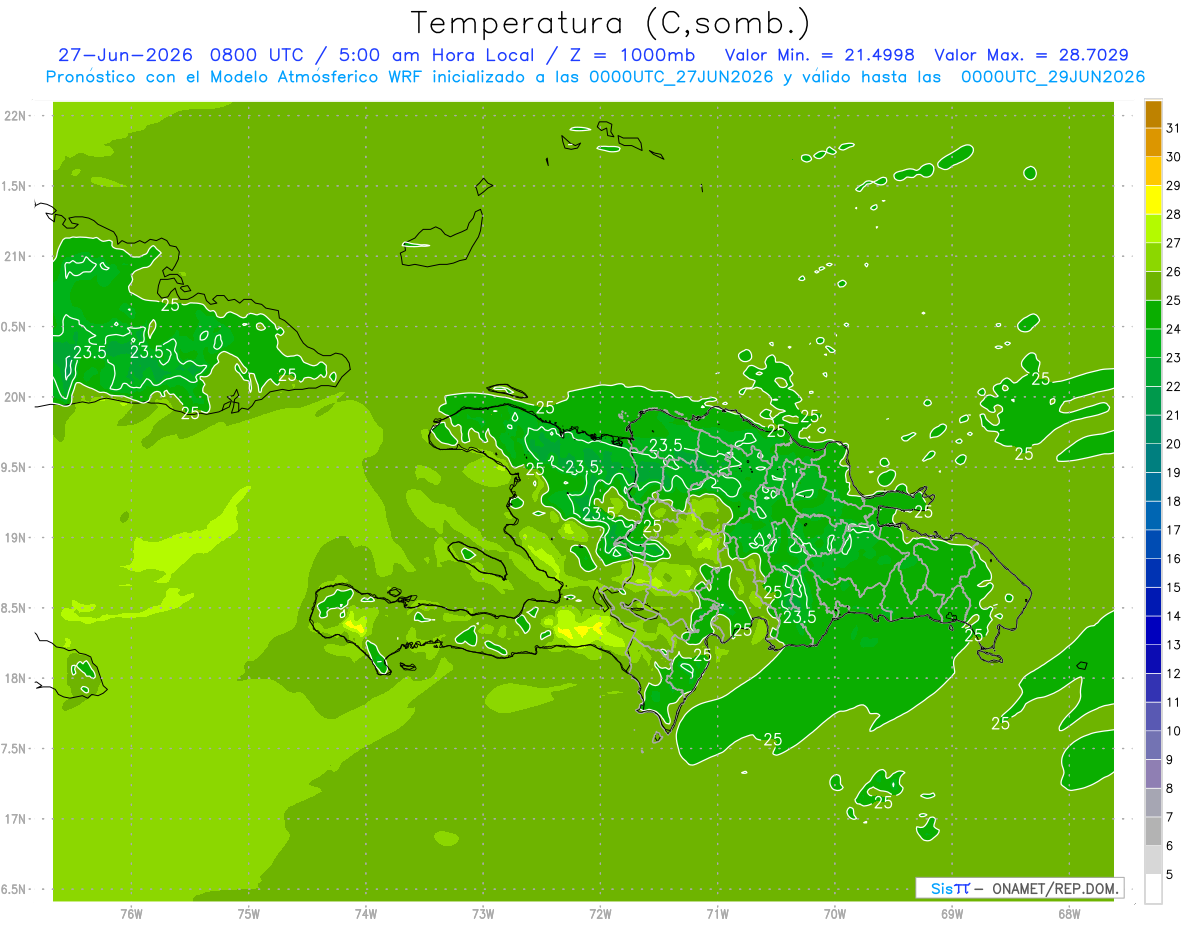Click the "75W" longitude axis label
This screenshot has height=927, width=1200.
(249, 913)
